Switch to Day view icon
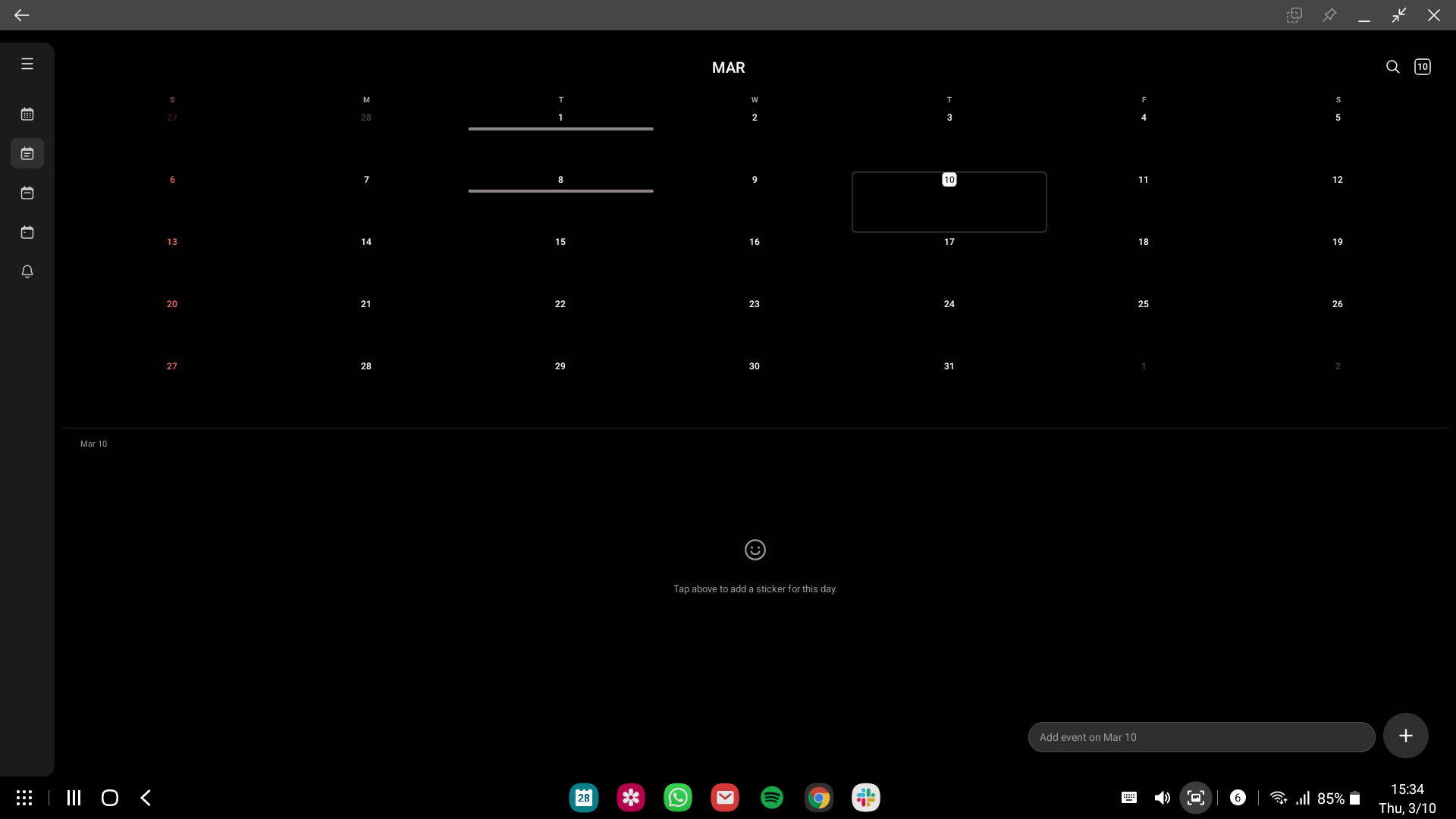 click(27, 233)
